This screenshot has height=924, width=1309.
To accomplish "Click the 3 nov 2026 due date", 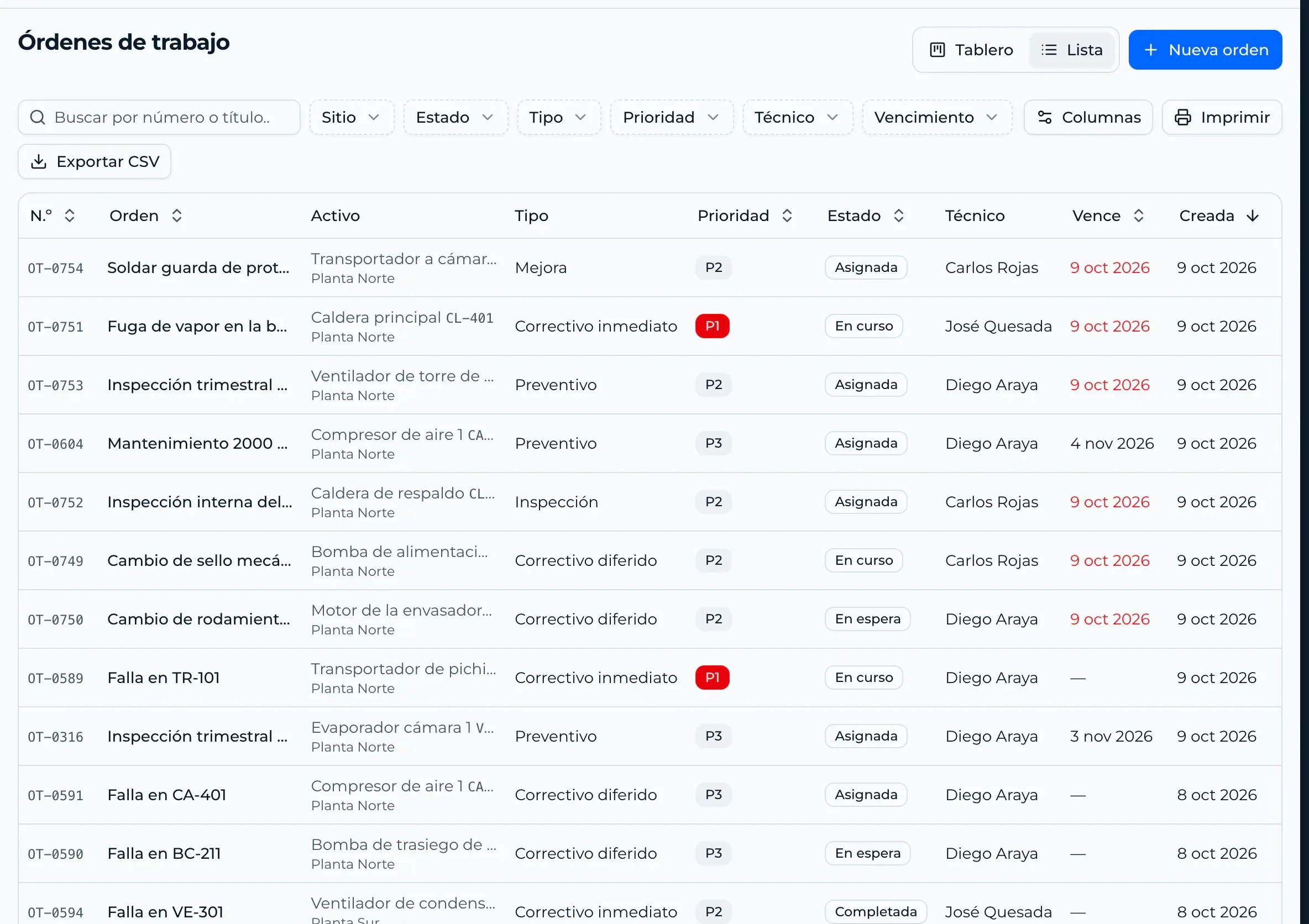I will click(x=1111, y=737).
